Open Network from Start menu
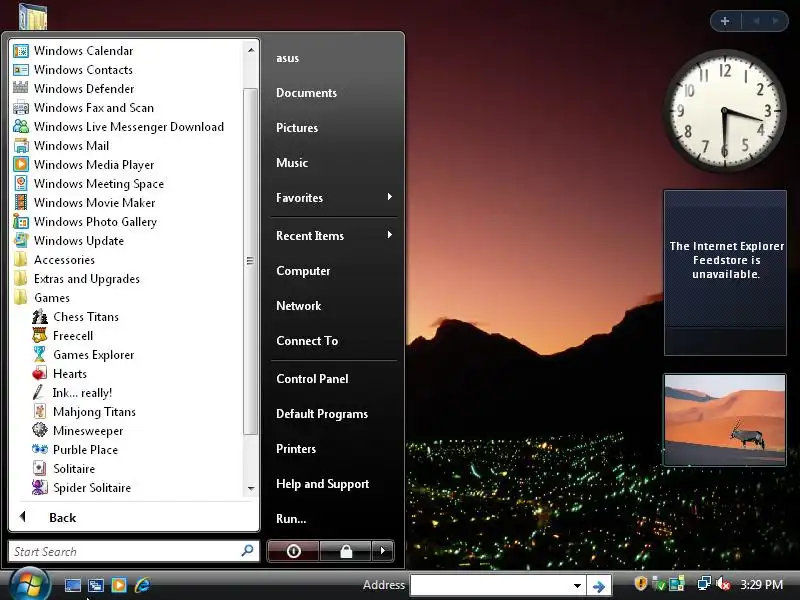800x600 pixels. point(298,306)
